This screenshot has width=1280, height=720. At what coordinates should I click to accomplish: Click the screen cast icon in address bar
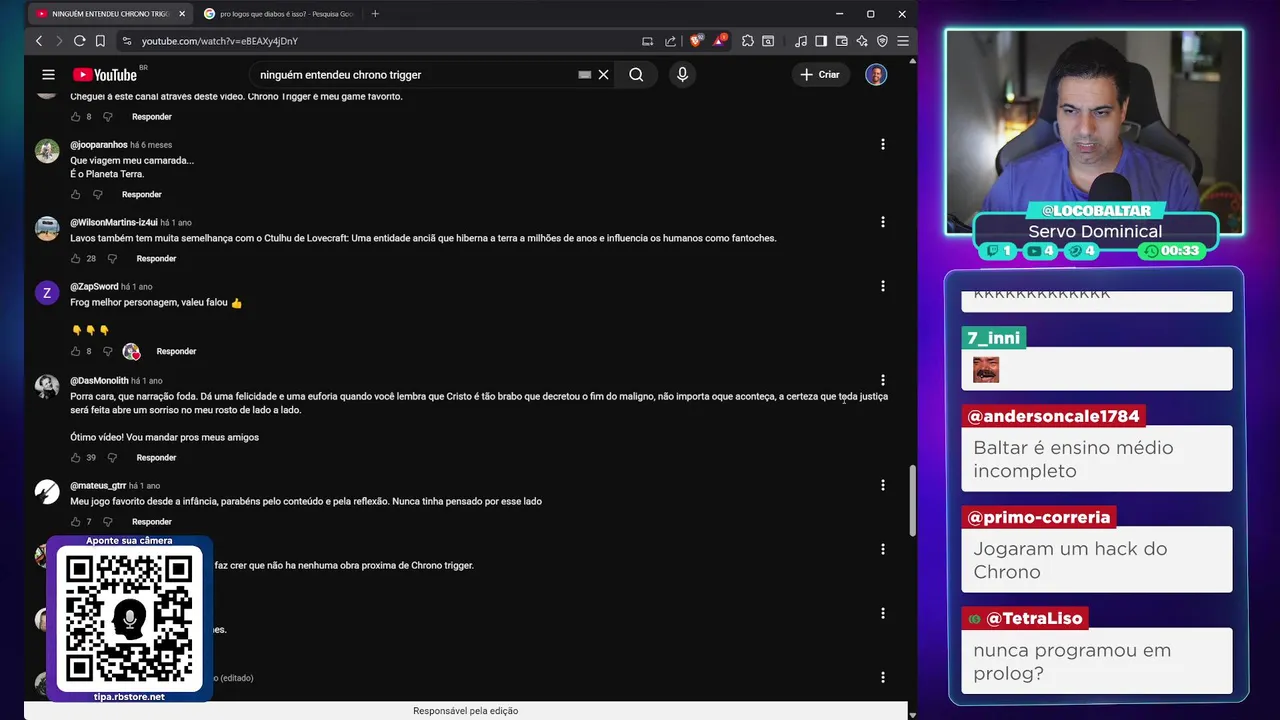(647, 41)
